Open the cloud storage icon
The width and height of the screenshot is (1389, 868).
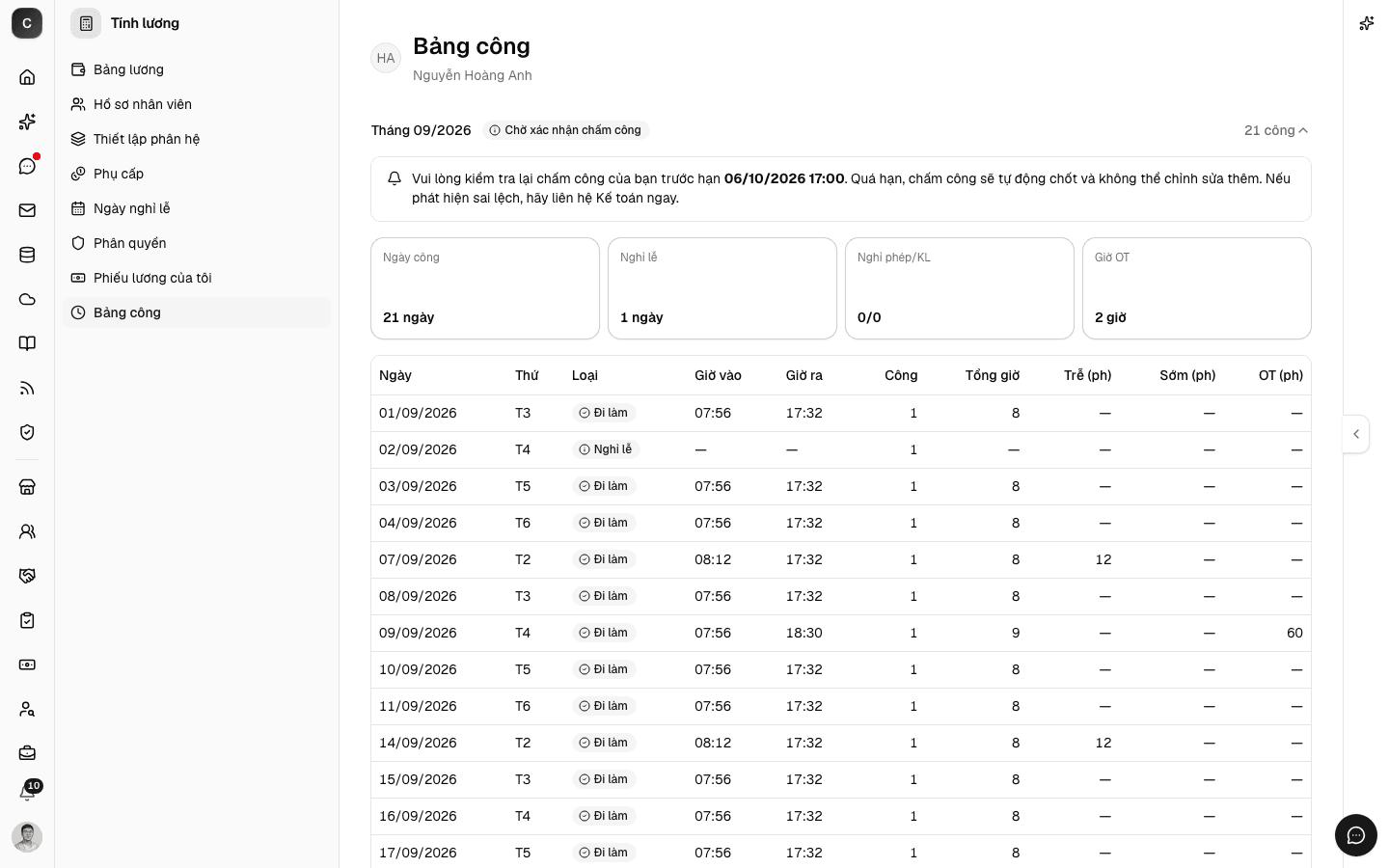(x=27, y=299)
